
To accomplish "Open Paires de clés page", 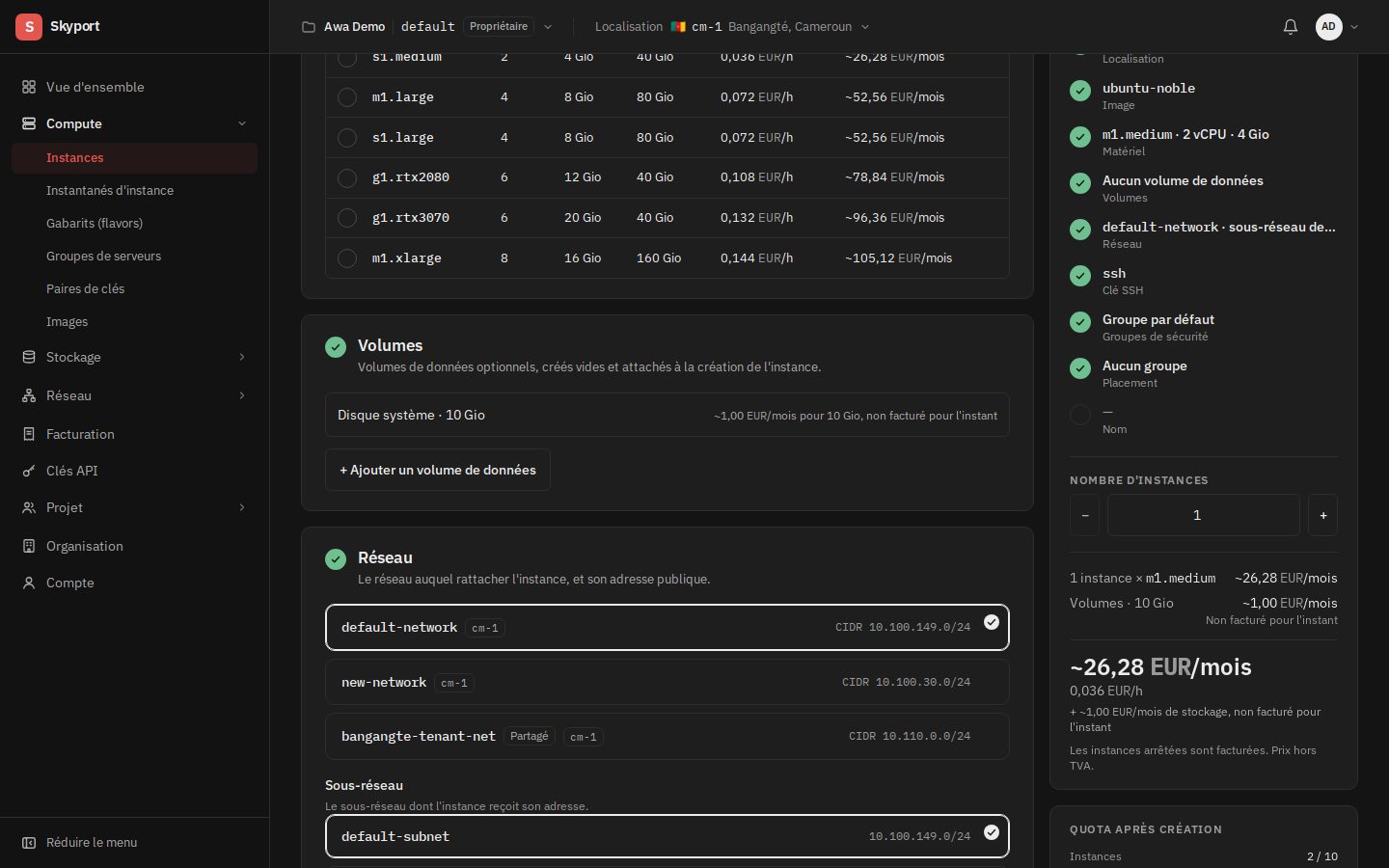I will click(85, 288).
